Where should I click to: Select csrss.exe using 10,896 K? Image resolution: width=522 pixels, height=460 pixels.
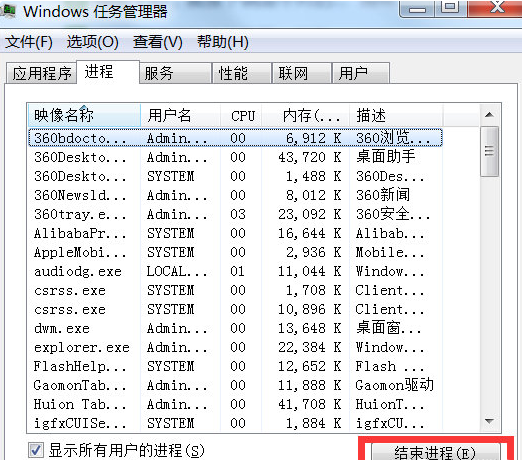tap(235, 309)
